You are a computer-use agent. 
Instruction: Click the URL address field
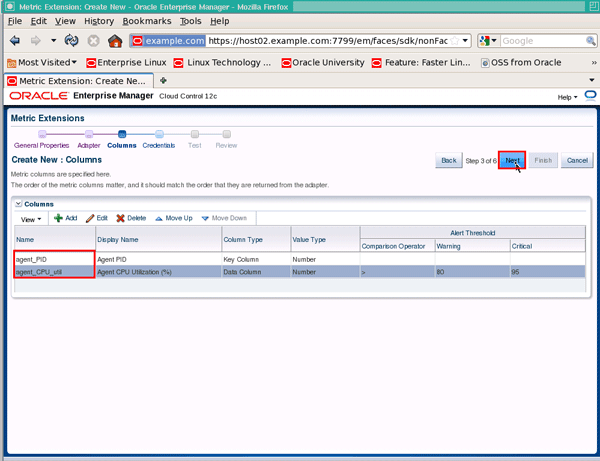coord(327,41)
